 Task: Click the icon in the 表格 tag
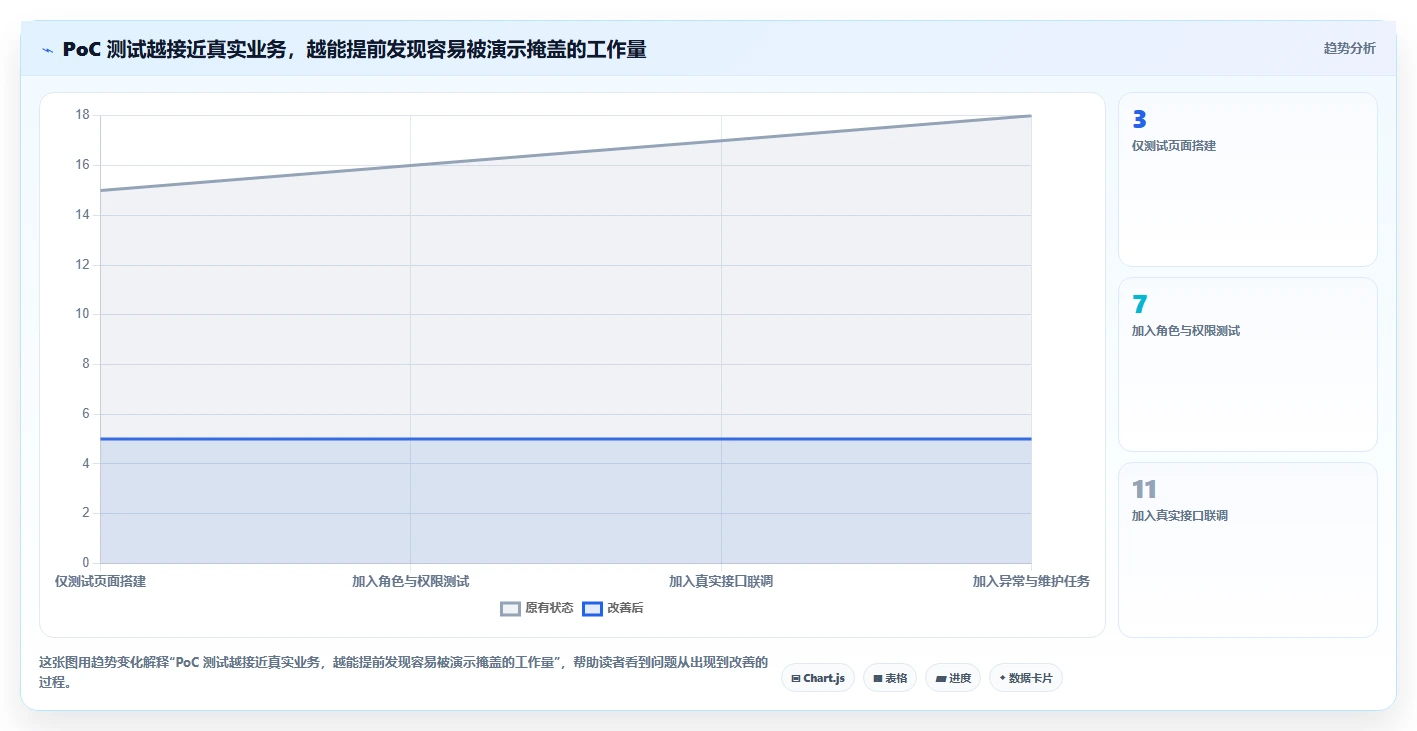878,678
